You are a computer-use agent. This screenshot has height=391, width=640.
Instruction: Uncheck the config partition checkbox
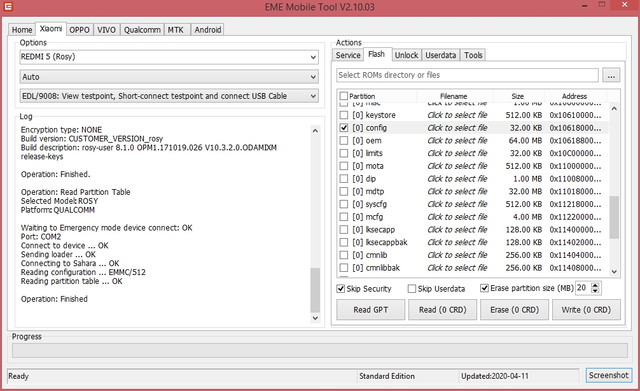344,128
